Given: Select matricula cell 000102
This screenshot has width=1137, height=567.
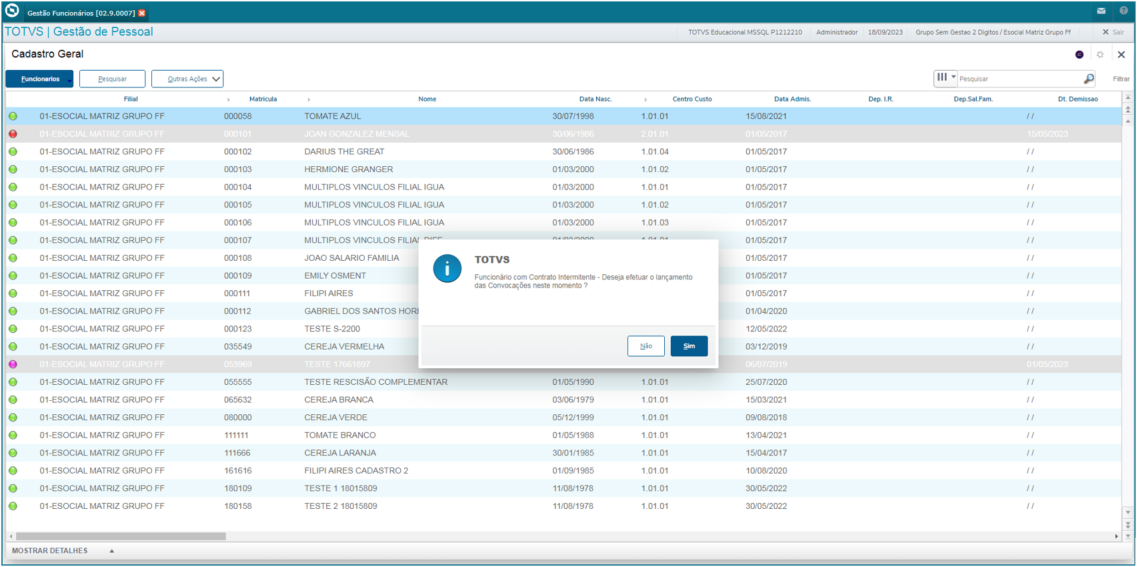Looking at the screenshot, I should click(x=238, y=152).
